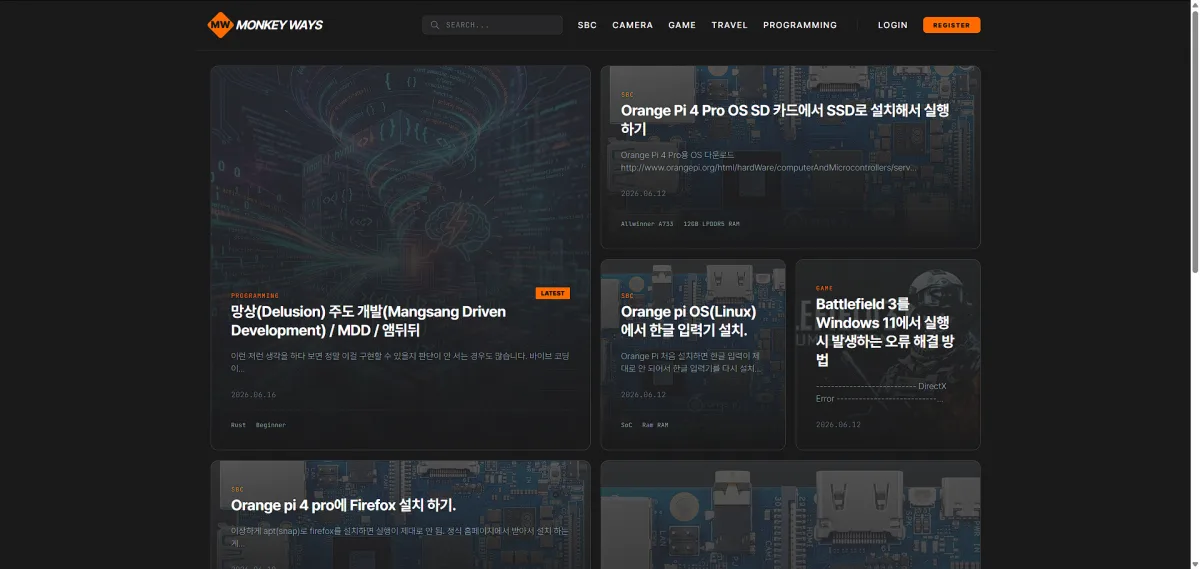Screen dimensions: 1200x569
Task: Click the DirectX Error excerpt text
Action: [881, 392]
